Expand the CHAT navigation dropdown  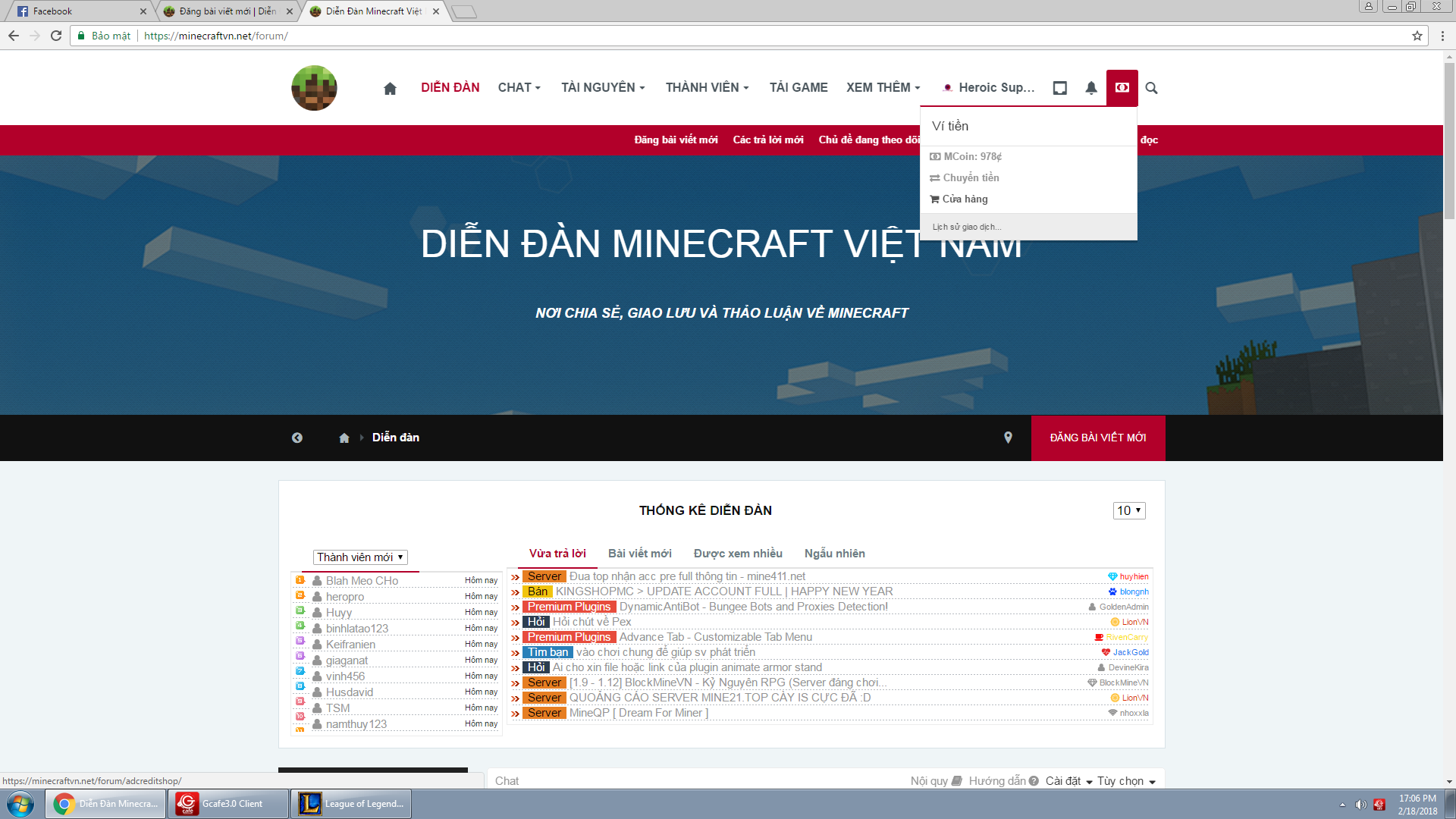pos(519,88)
